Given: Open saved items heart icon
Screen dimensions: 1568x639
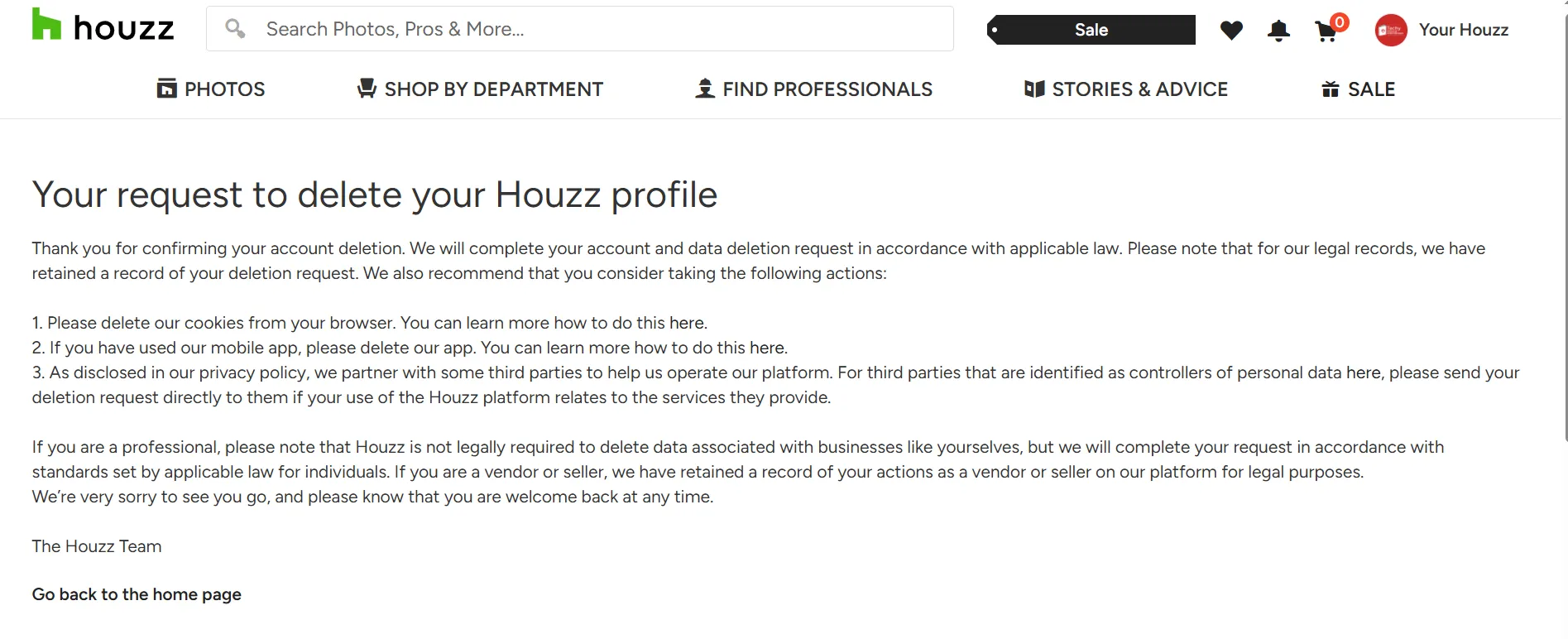Looking at the screenshot, I should (x=1231, y=31).
